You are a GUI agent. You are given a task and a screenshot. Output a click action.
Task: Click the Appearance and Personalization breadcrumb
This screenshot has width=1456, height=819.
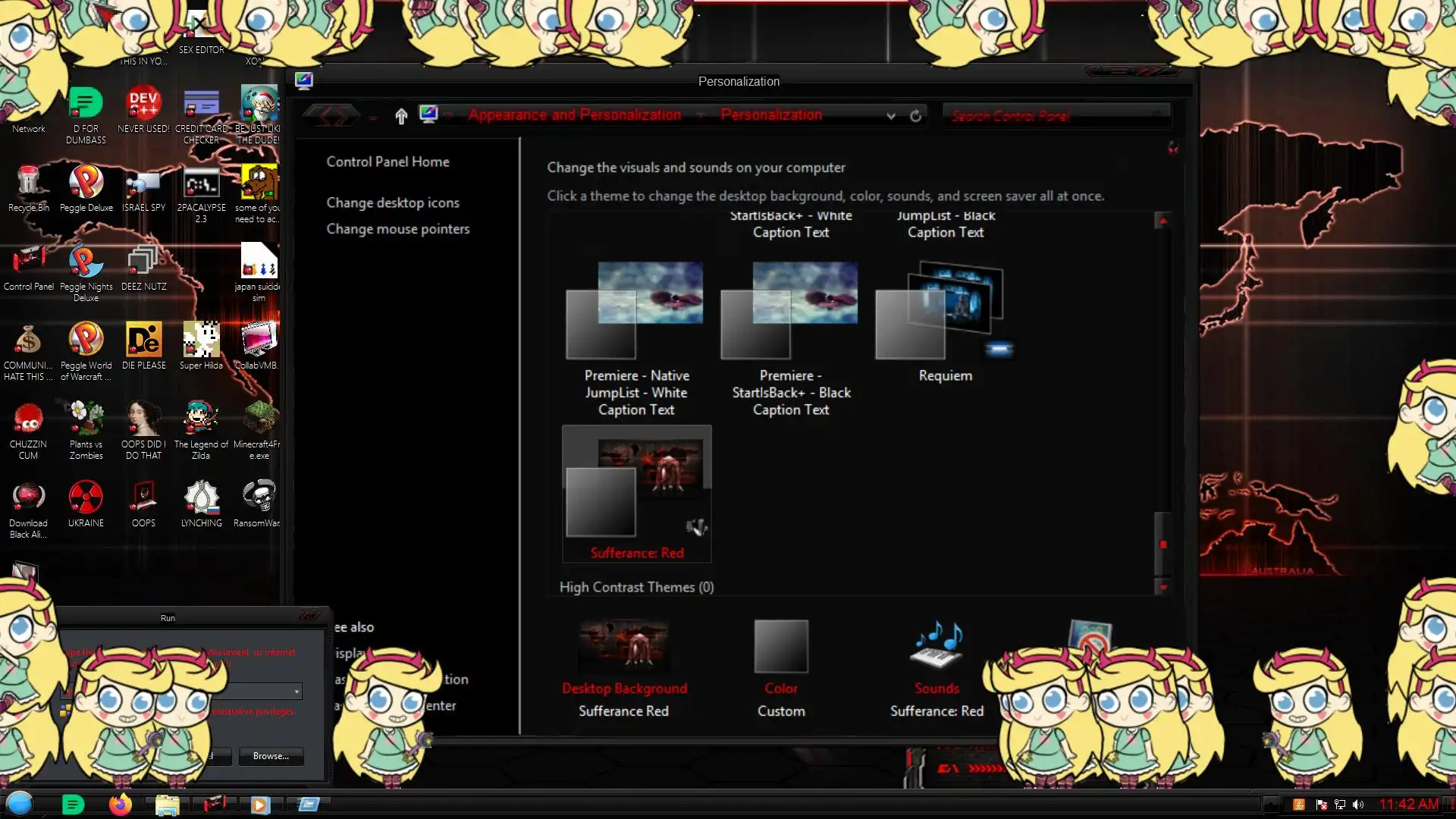[574, 115]
